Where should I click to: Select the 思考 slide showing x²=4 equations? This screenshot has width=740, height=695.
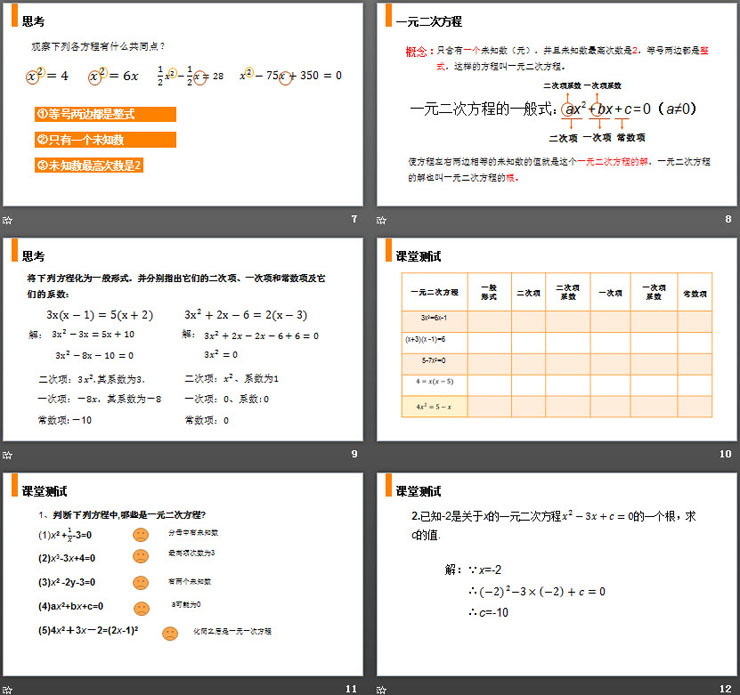[183, 104]
